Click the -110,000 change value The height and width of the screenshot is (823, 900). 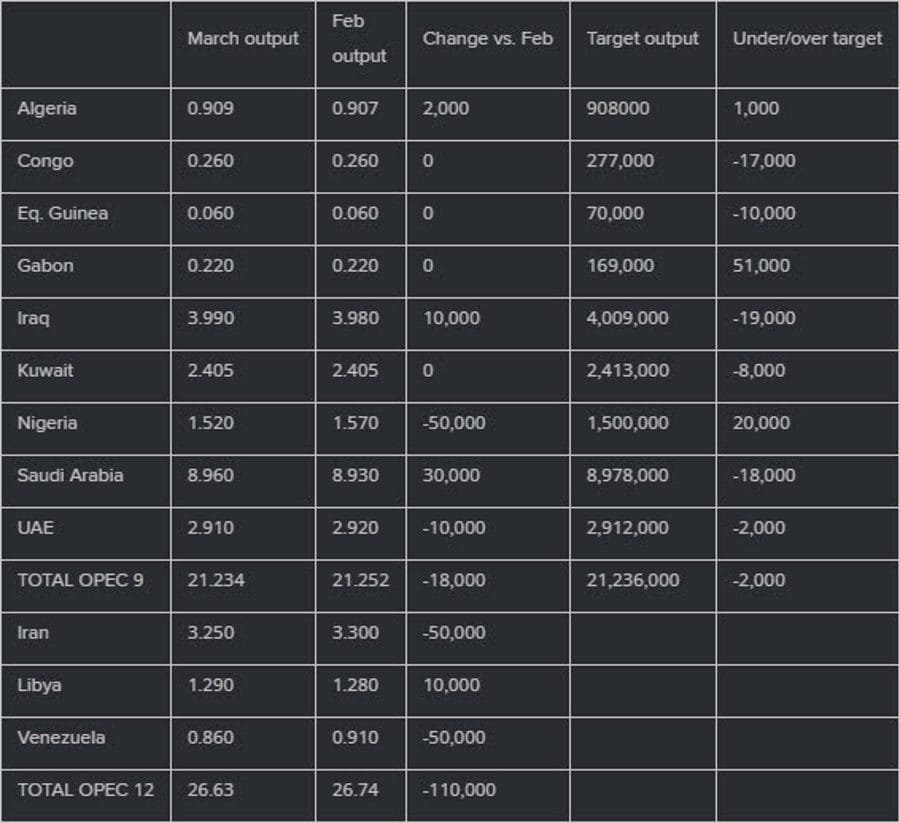[459, 790]
